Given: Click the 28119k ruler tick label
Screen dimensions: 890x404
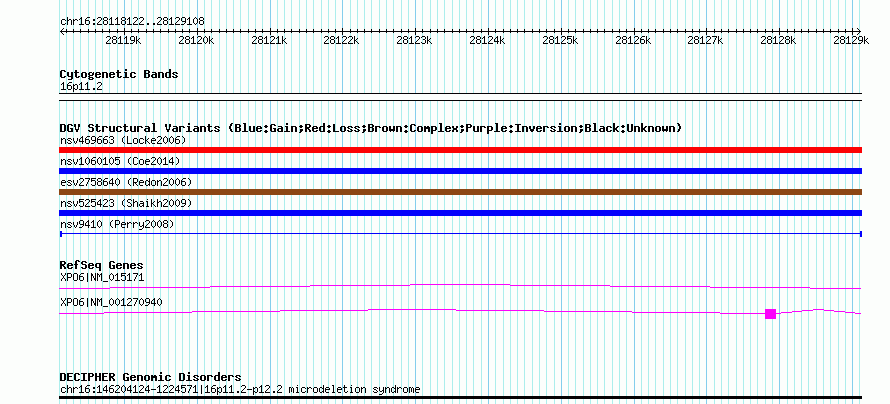Looking at the screenshot, I should click(x=123, y=40).
